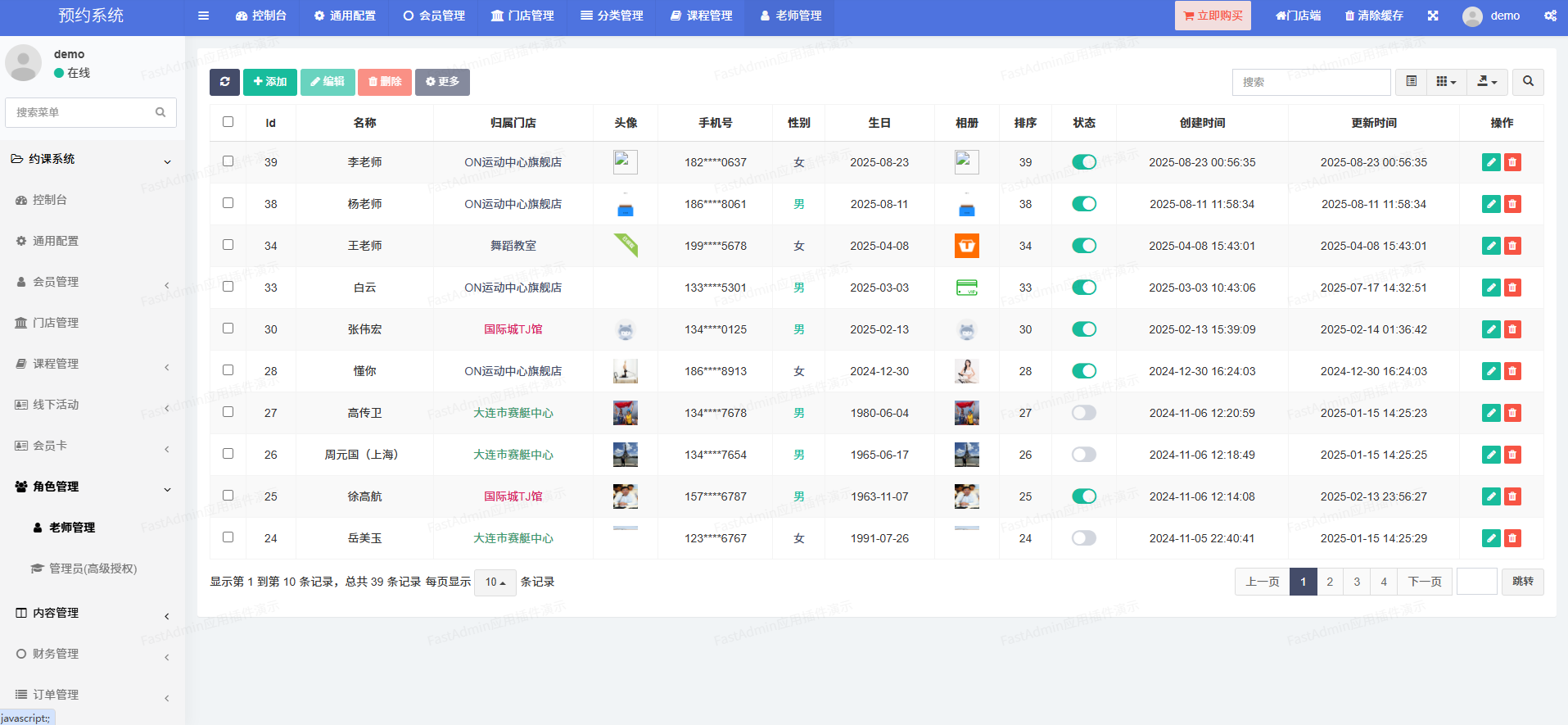Select the checkbox for row Id 30

[x=228, y=329]
